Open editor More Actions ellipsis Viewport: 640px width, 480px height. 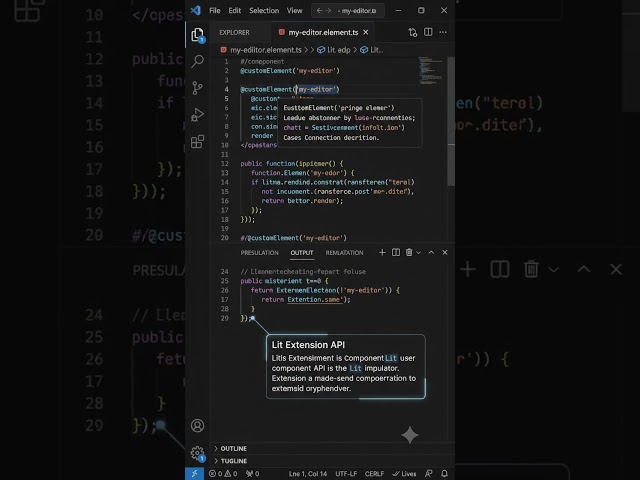[x=443, y=32]
